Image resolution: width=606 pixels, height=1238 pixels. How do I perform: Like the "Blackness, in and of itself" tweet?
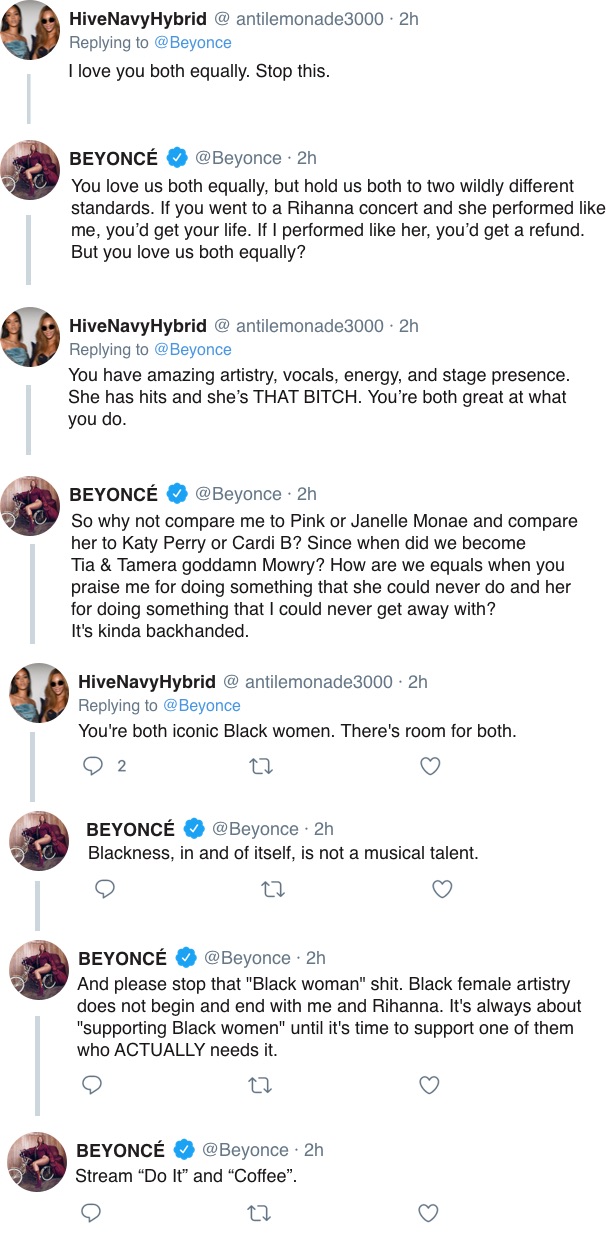(x=440, y=889)
